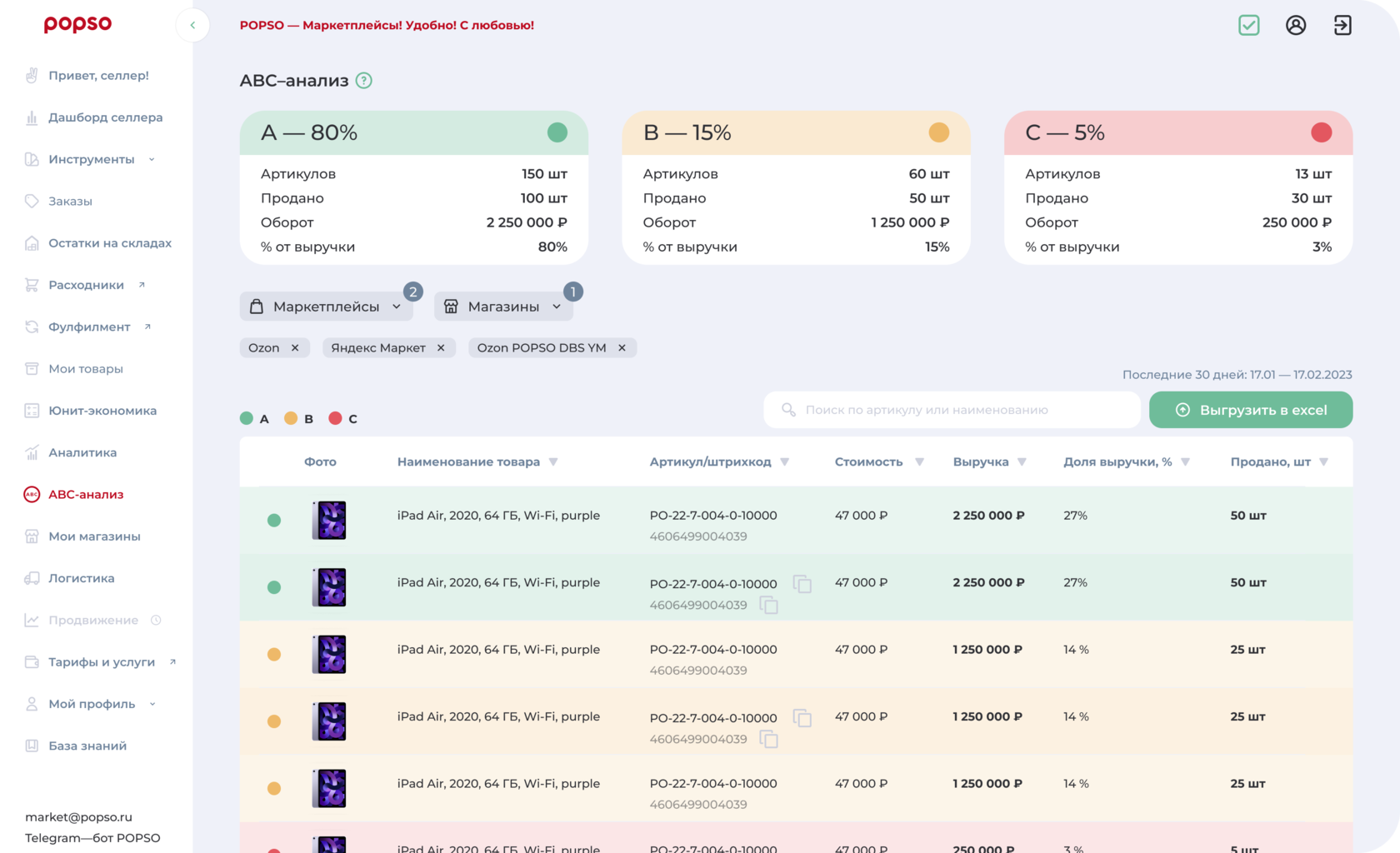Click the logout icon

tap(1342, 25)
